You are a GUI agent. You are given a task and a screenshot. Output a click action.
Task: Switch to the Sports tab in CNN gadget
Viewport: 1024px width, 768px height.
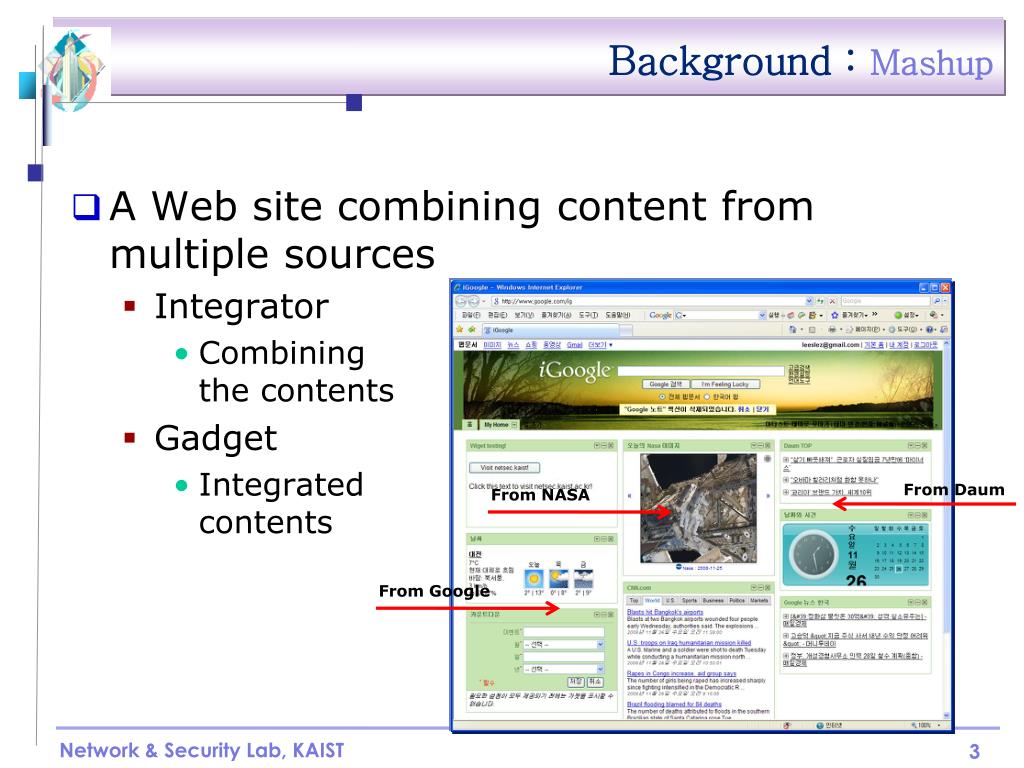[690, 600]
